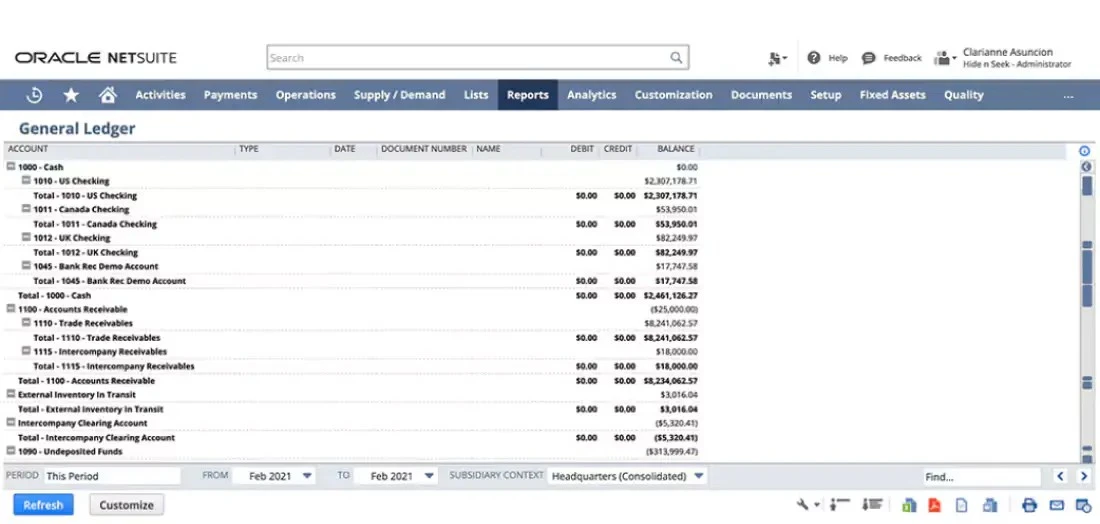Open the Fixed Assets menu
Viewport: 1100px width, 524px height.
coord(892,95)
